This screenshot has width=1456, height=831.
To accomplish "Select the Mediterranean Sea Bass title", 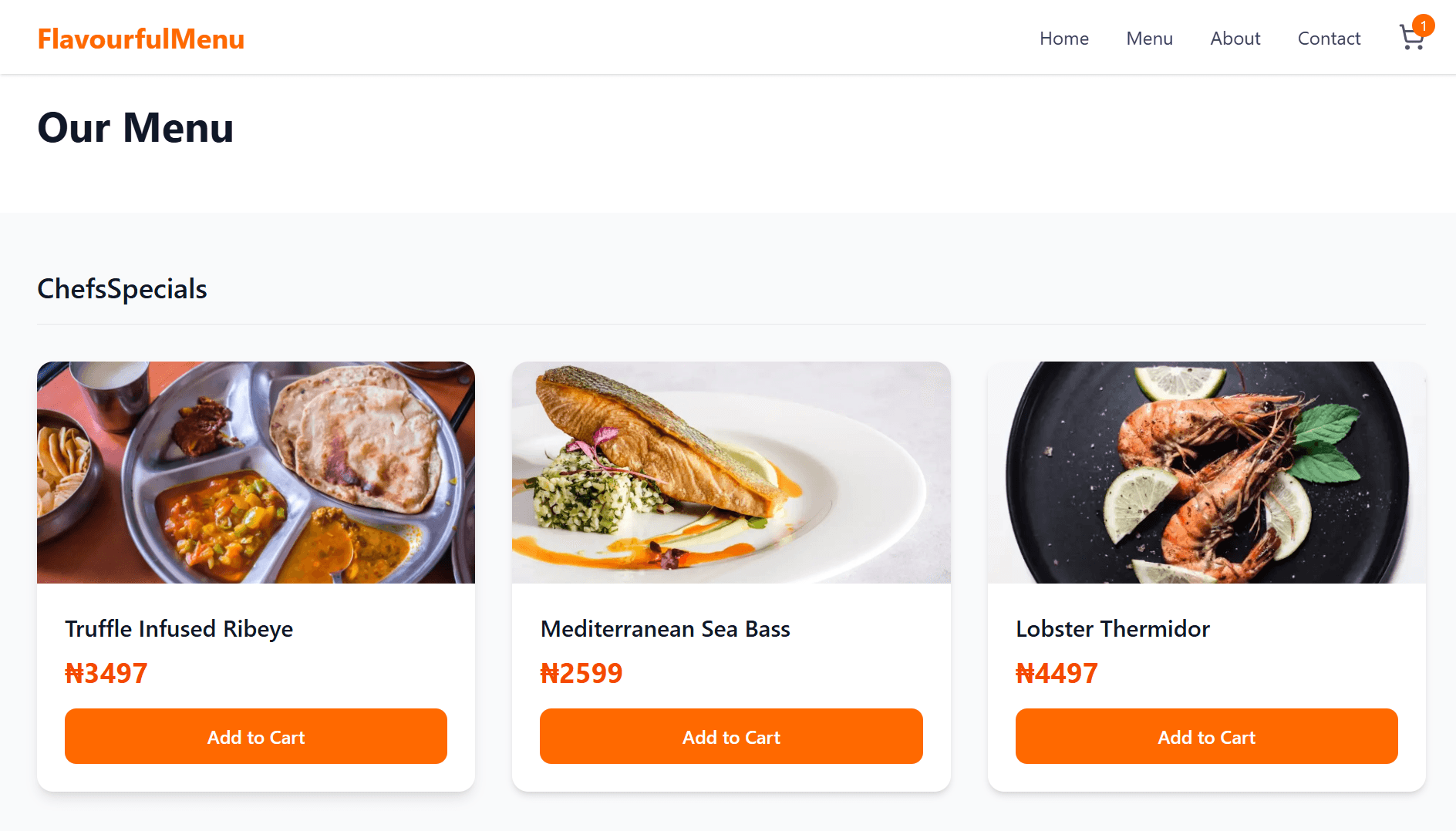I will (x=665, y=628).
